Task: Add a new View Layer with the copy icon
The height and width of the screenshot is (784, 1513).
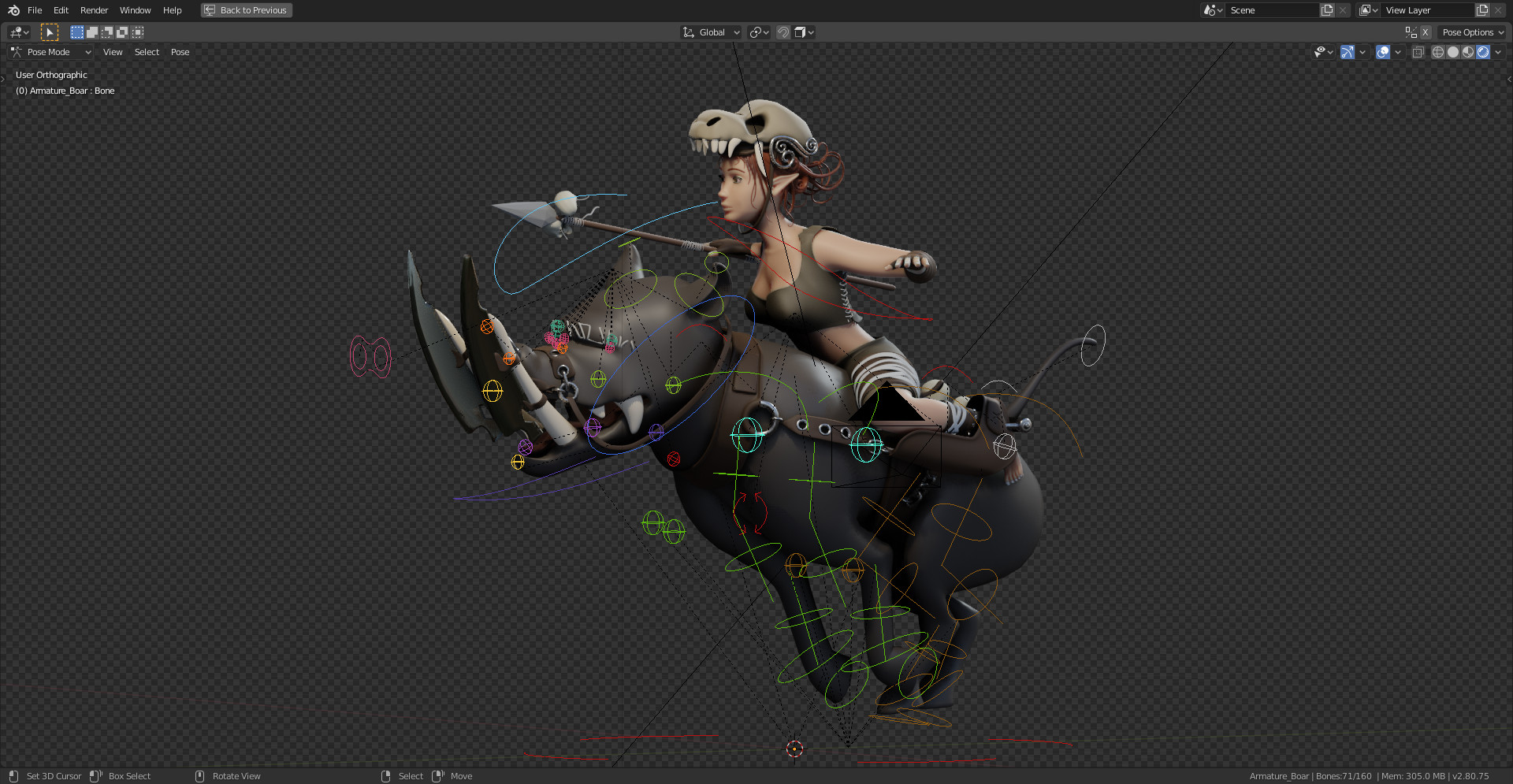Action: [1482, 10]
